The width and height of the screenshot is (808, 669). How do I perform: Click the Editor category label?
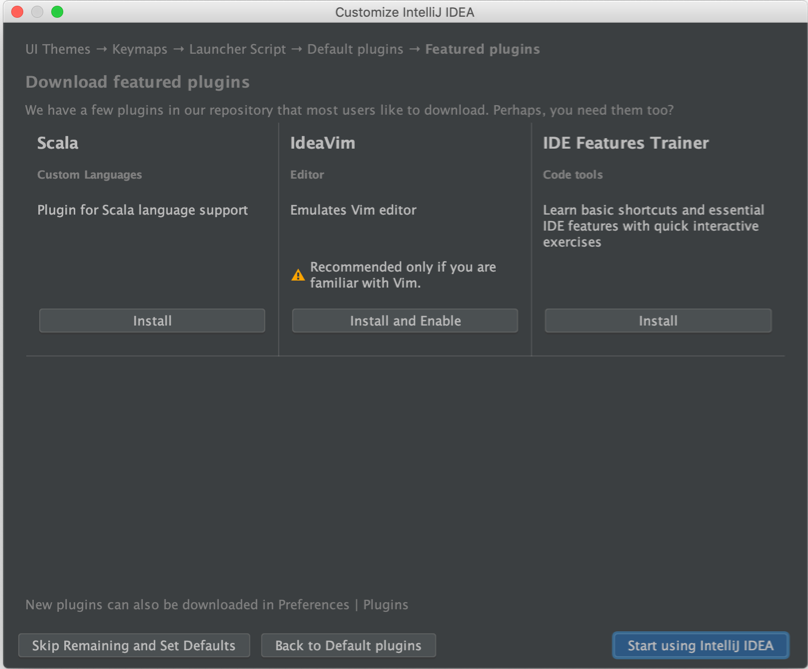(307, 175)
